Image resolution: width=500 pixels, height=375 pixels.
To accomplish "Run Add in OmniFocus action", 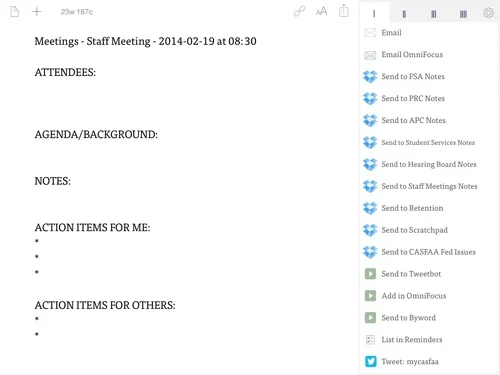I will pyautogui.click(x=414, y=296).
